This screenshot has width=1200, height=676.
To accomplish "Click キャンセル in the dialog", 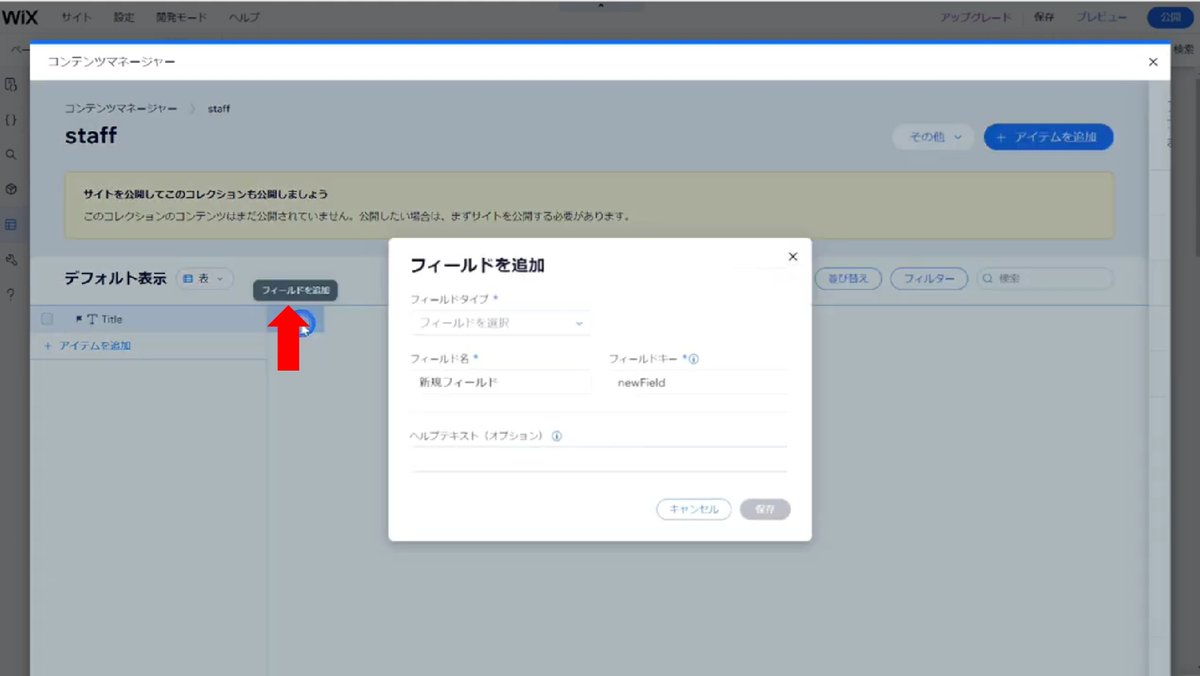I will point(694,509).
